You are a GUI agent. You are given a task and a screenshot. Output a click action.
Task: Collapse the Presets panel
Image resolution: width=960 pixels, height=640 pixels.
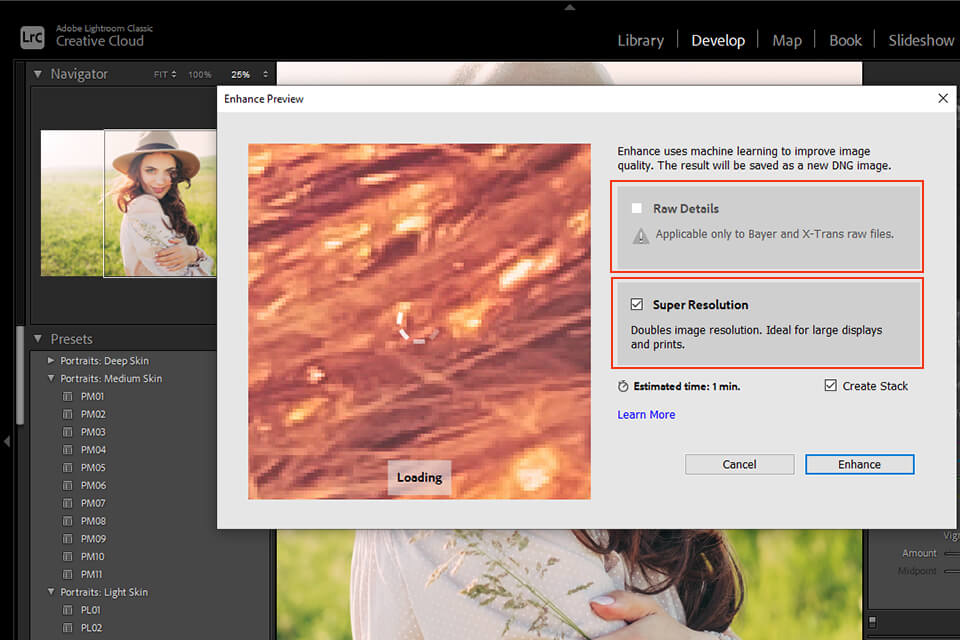click(38, 339)
